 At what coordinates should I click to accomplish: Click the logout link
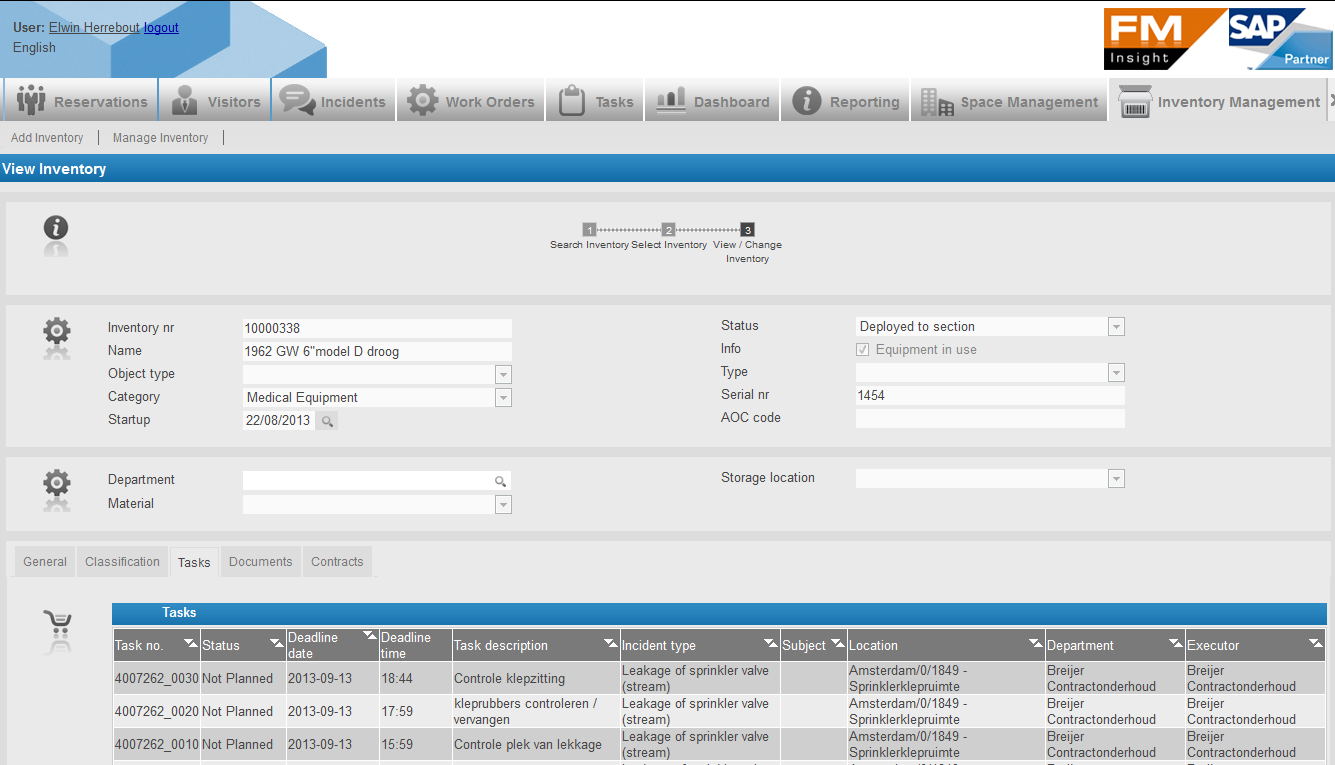(x=161, y=28)
